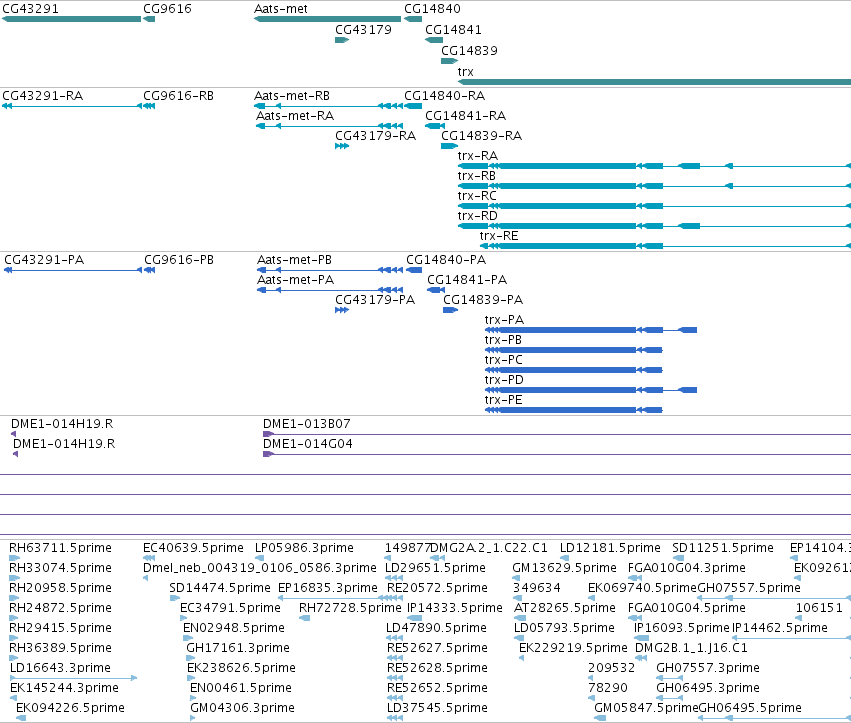Image resolution: width=851 pixels, height=723 pixels.
Task: Click the EK229219.5prime EST label
Action: (x=573, y=648)
